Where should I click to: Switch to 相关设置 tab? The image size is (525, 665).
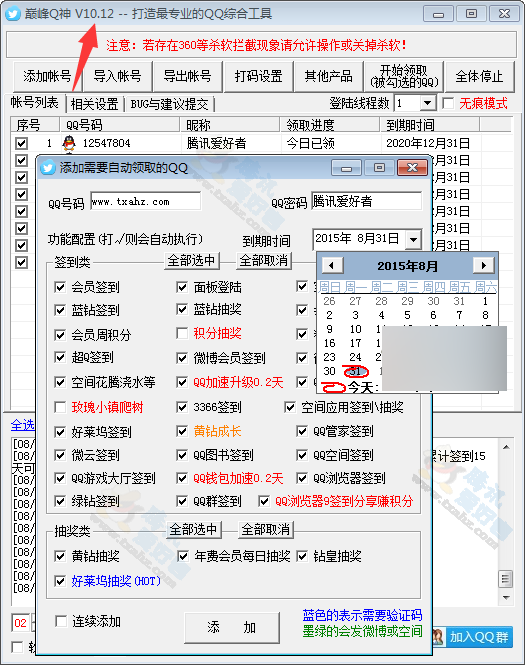tap(94, 104)
